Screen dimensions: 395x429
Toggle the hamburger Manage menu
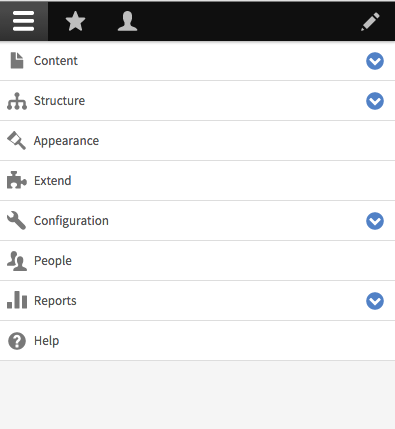24,21
